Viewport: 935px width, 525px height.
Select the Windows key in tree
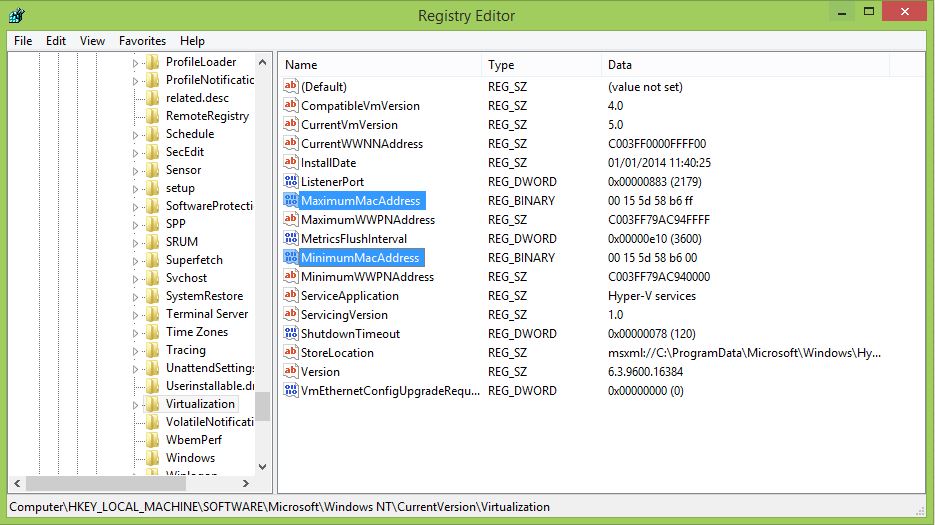pyautogui.click(x=190, y=458)
